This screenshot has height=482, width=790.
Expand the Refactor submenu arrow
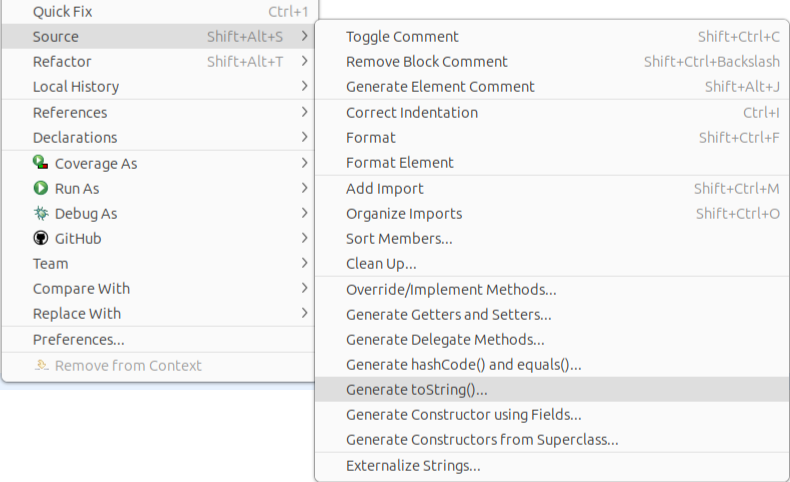(304, 62)
